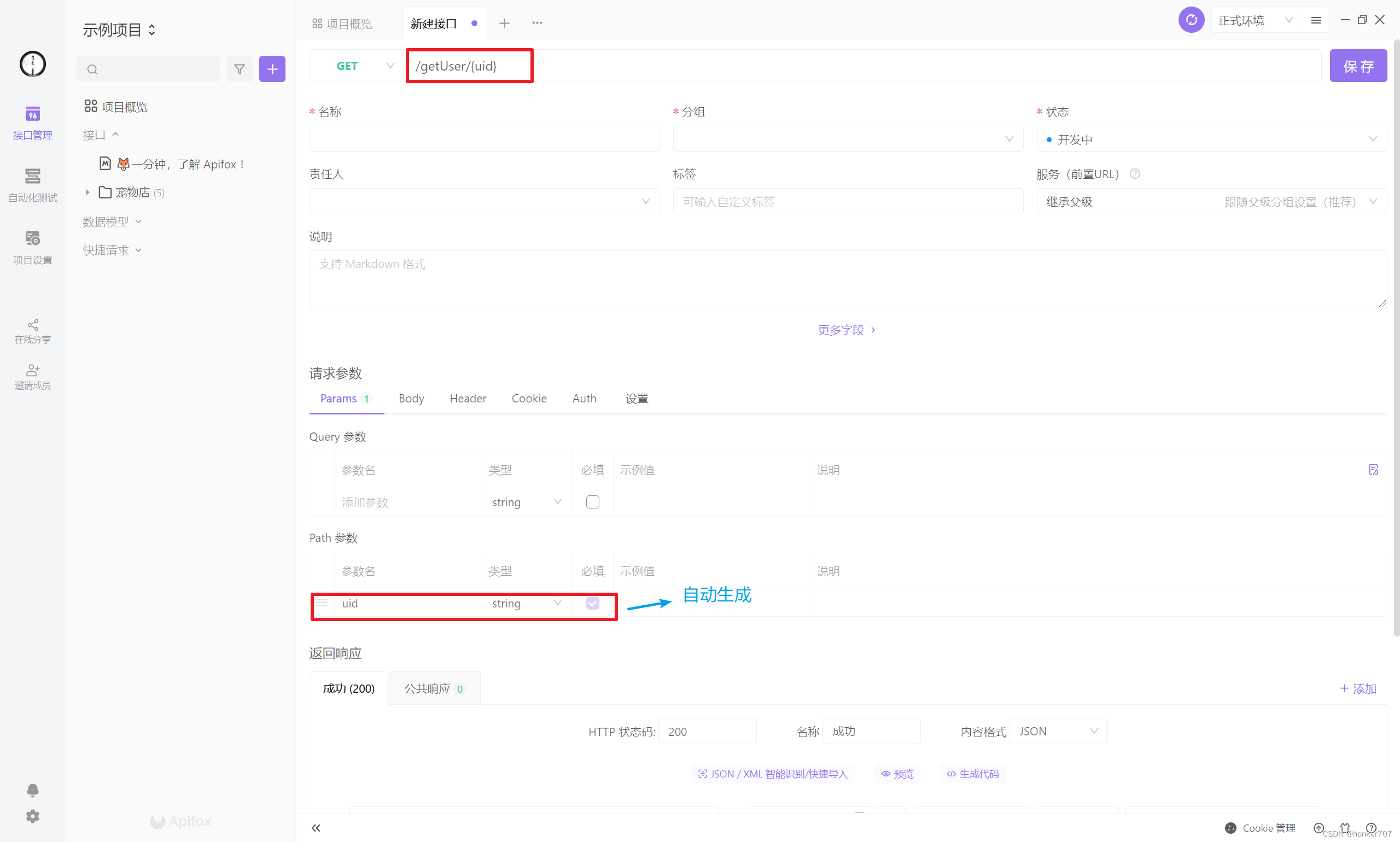Image resolution: width=1400 pixels, height=842 pixels.
Task: Open the 一分钟，了解 Apifox！ document
Action: point(173,164)
